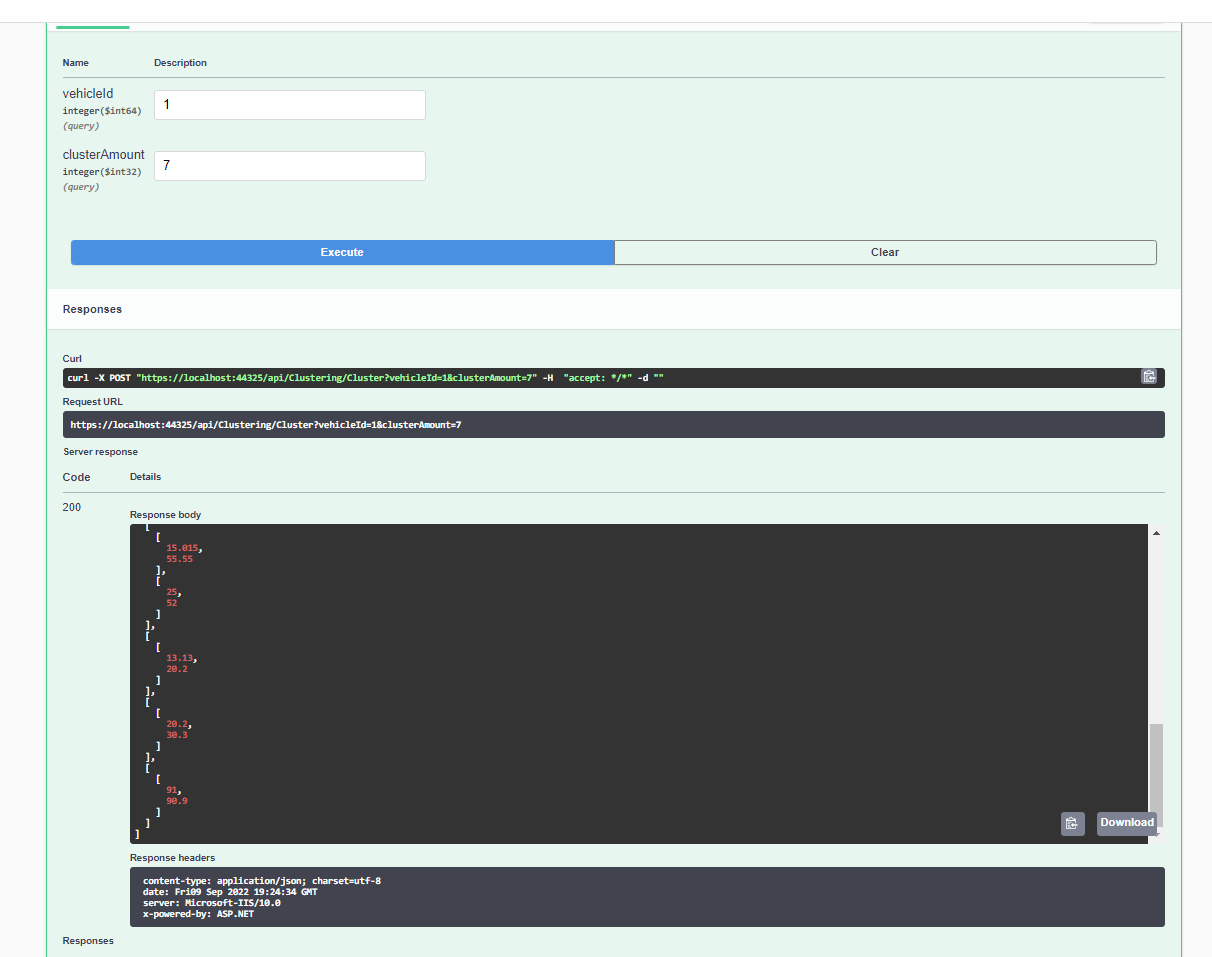Copy the response body to clipboard
The image size is (1212, 957).
pos(1072,823)
